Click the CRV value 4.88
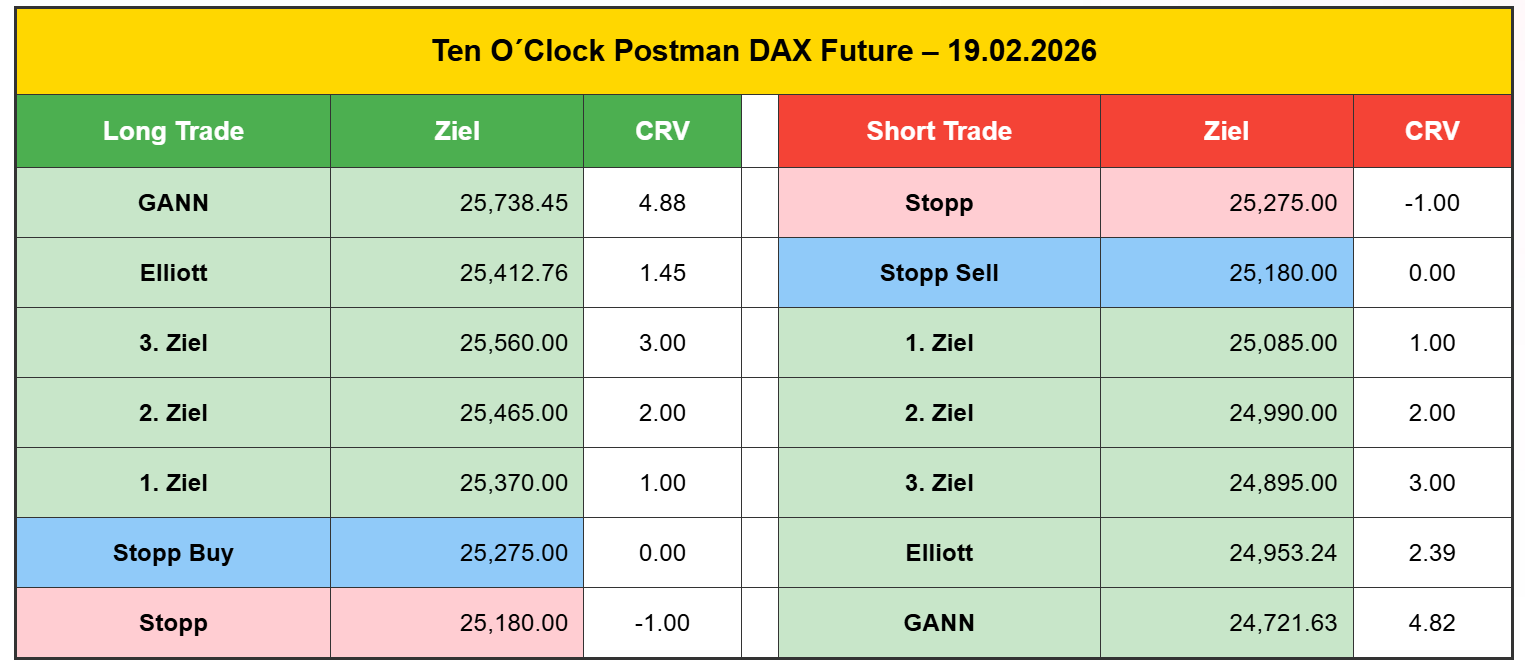This screenshot has height=667, width=1525. (x=662, y=203)
